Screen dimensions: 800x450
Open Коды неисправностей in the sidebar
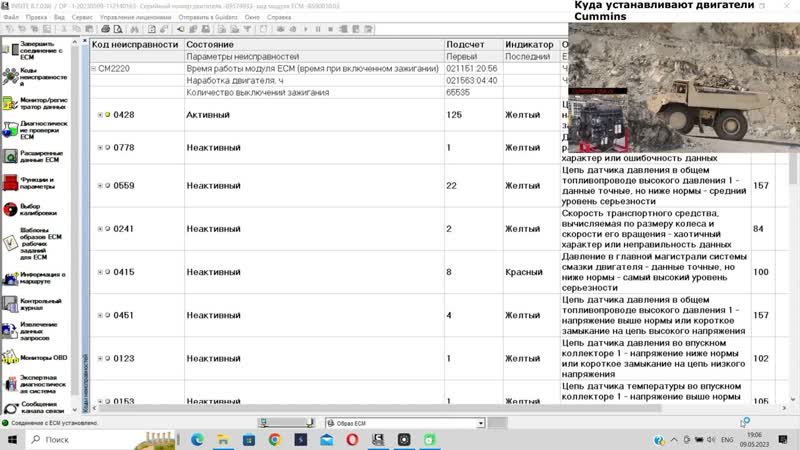(x=35, y=77)
